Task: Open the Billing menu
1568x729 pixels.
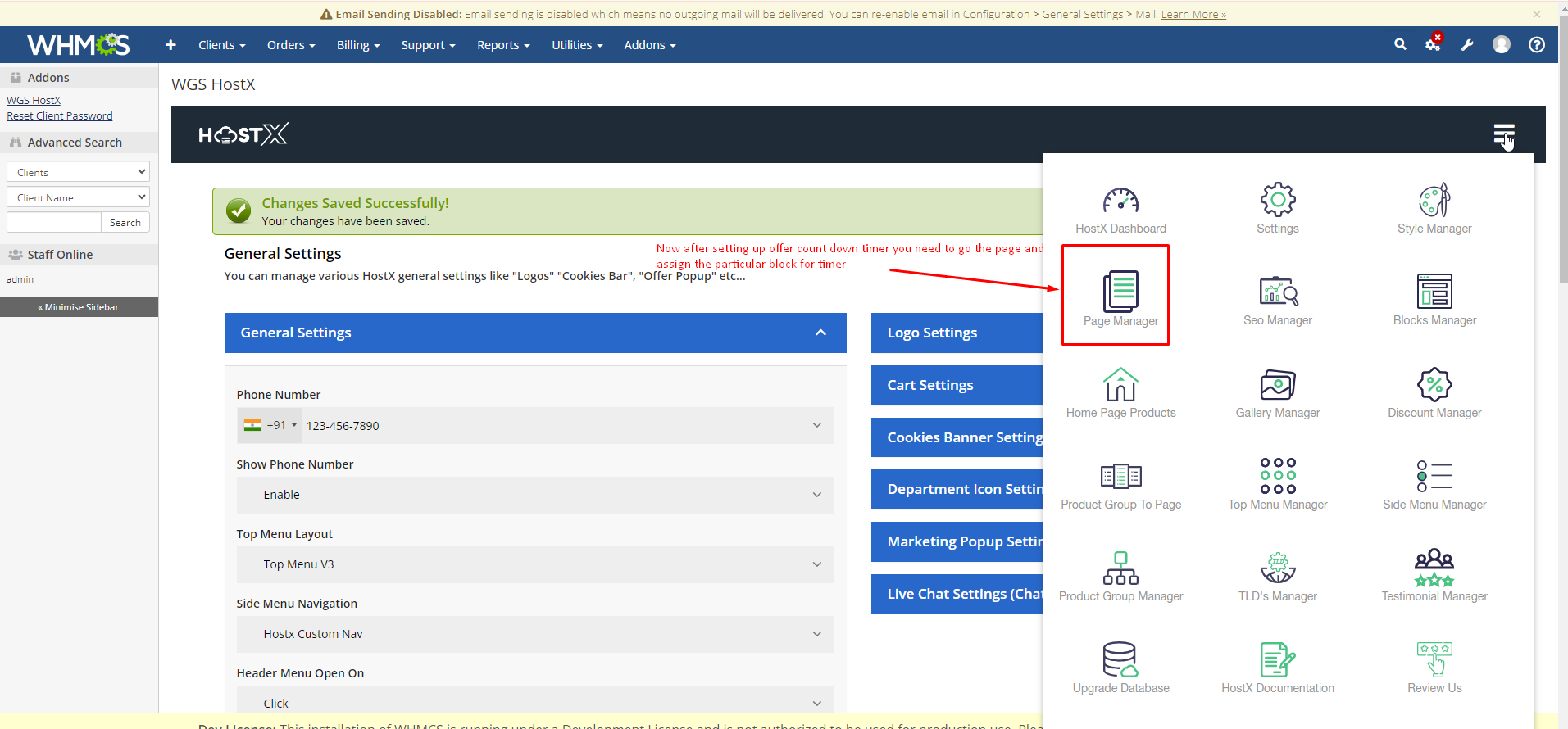Action: (x=357, y=45)
